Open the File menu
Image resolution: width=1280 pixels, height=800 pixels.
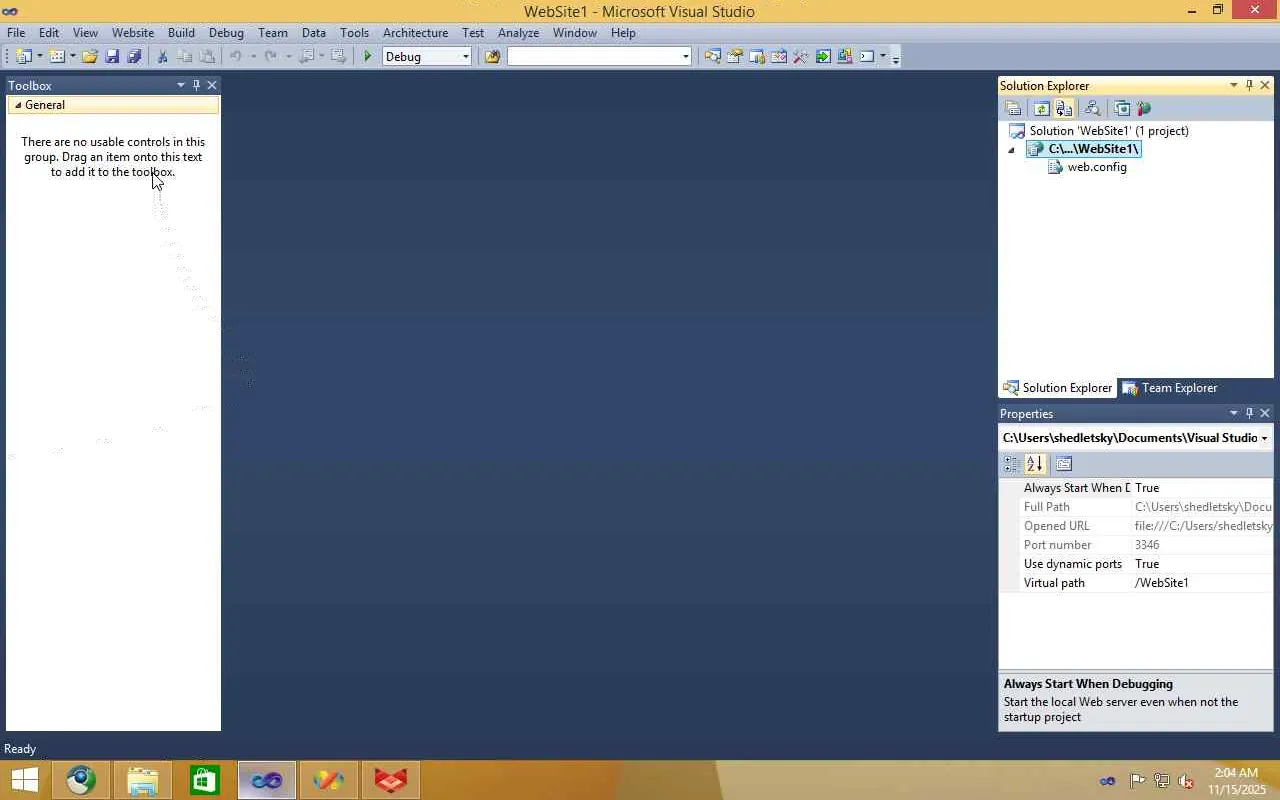[16, 33]
